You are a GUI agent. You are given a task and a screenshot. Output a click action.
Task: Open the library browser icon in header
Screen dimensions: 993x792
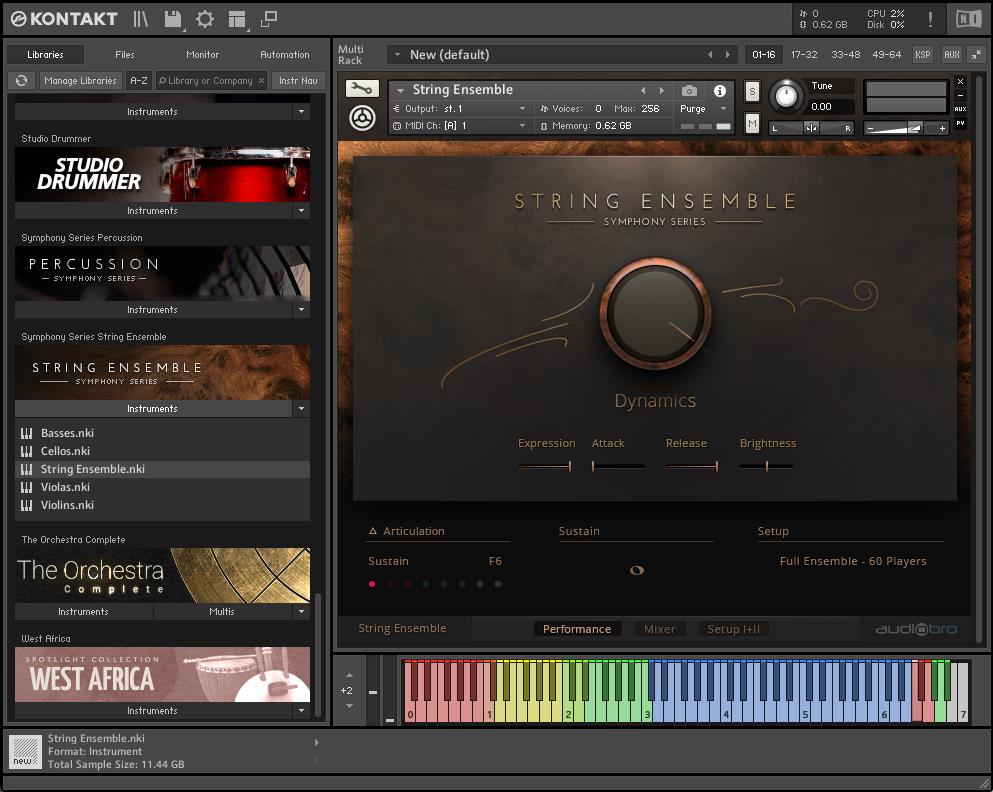pyautogui.click(x=141, y=19)
